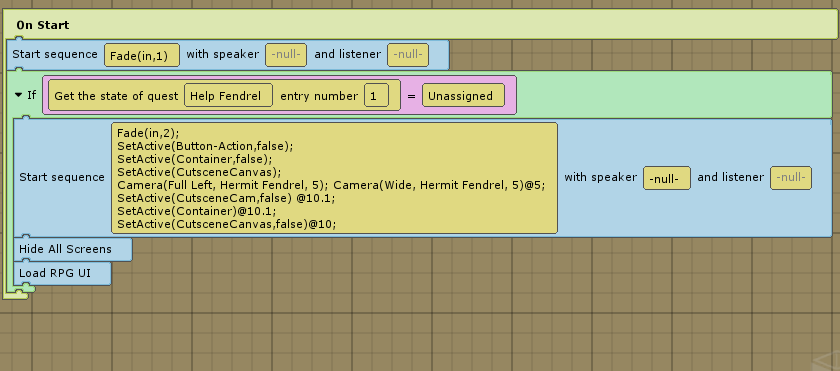
Task: Set speaker null field of cutscene sequence
Action: tap(667, 178)
